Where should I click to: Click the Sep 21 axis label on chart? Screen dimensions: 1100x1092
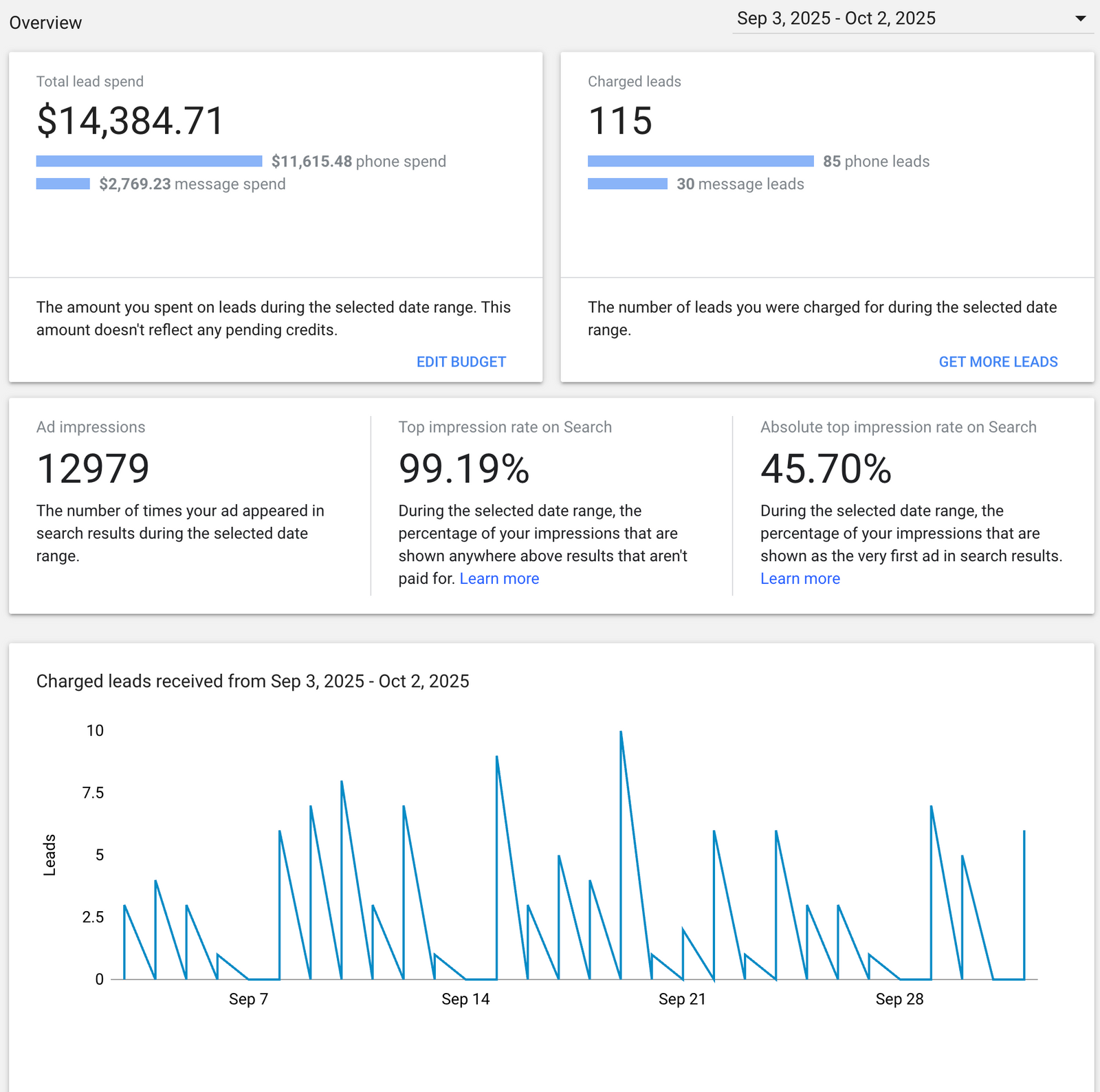[682, 999]
